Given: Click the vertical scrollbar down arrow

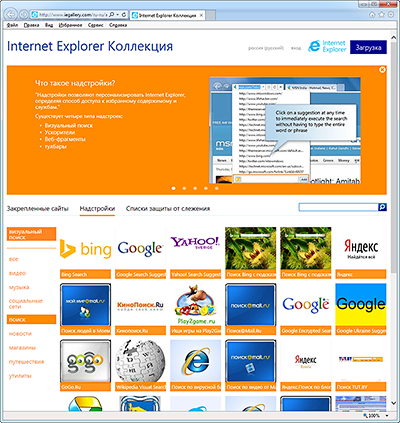Looking at the screenshot, I should pos(393,404).
